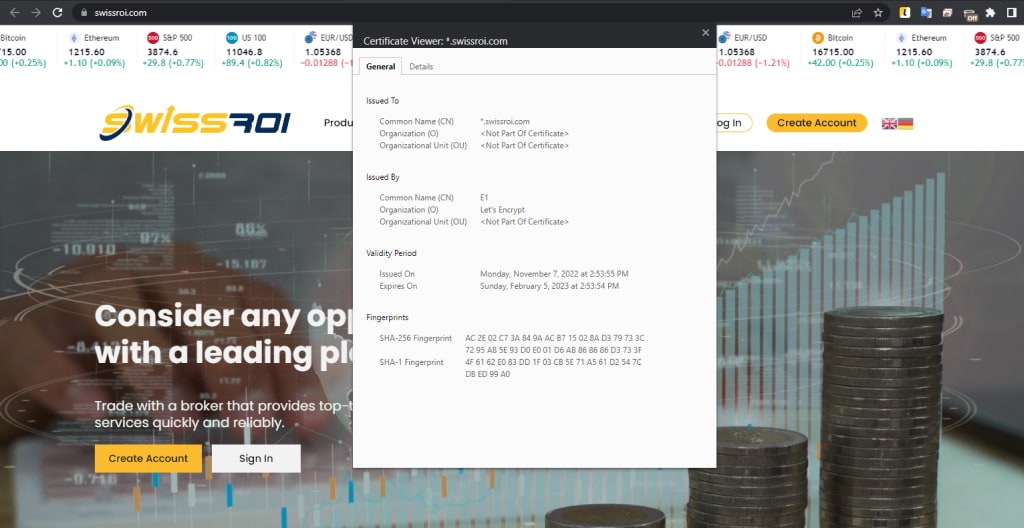Open the Google Translate extension icon

point(926,12)
